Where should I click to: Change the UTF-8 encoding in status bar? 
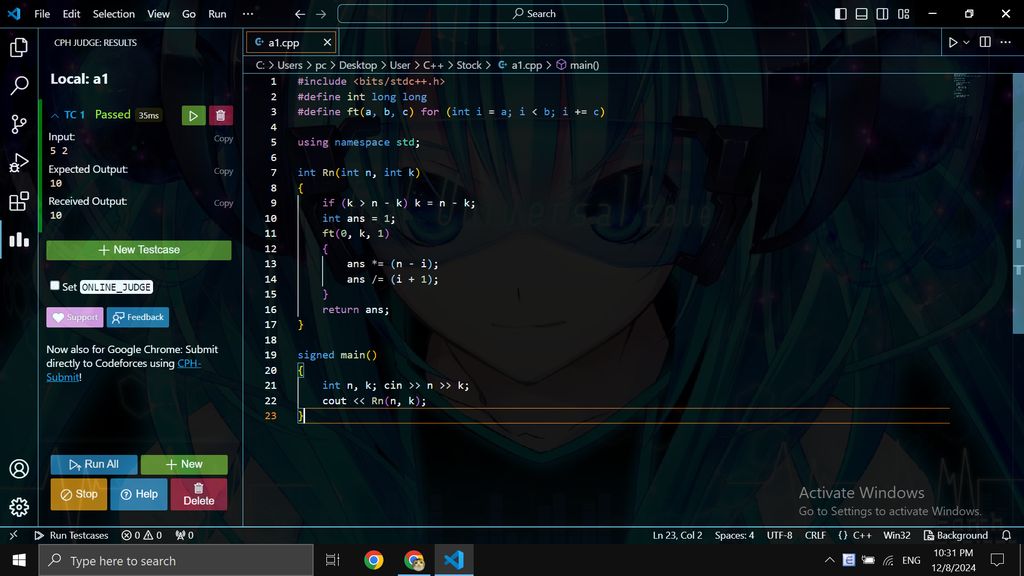(x=779, y=535)
